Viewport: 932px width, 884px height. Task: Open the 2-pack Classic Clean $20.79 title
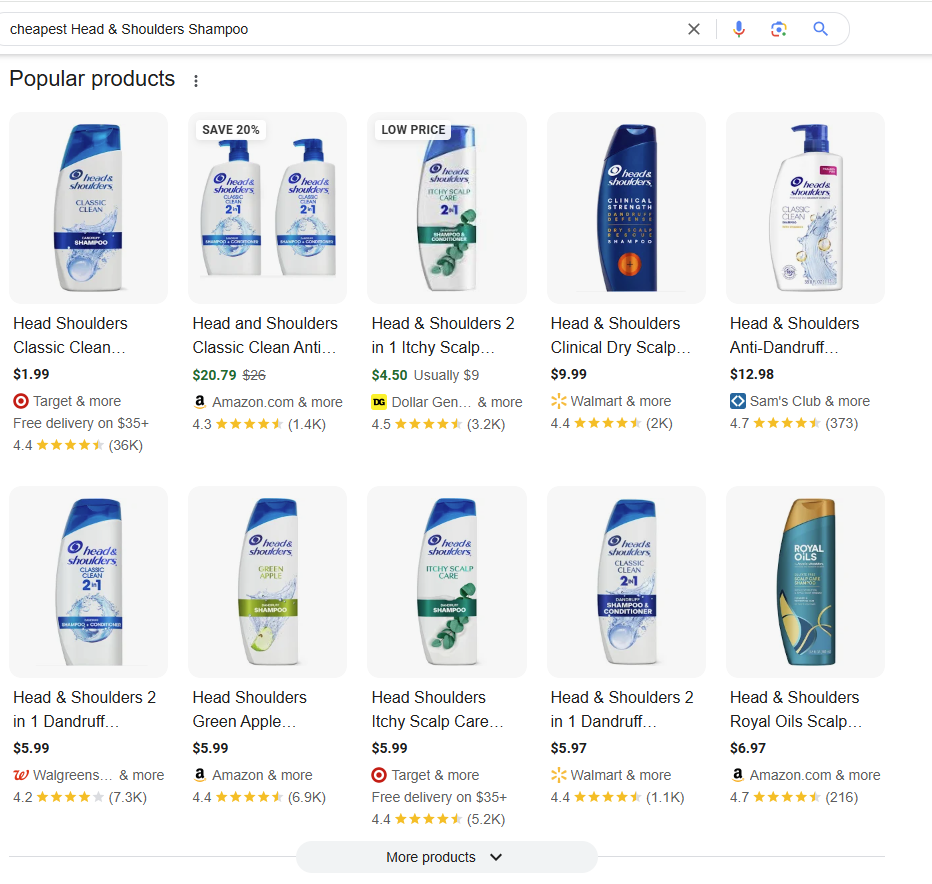tap(265, 335)
